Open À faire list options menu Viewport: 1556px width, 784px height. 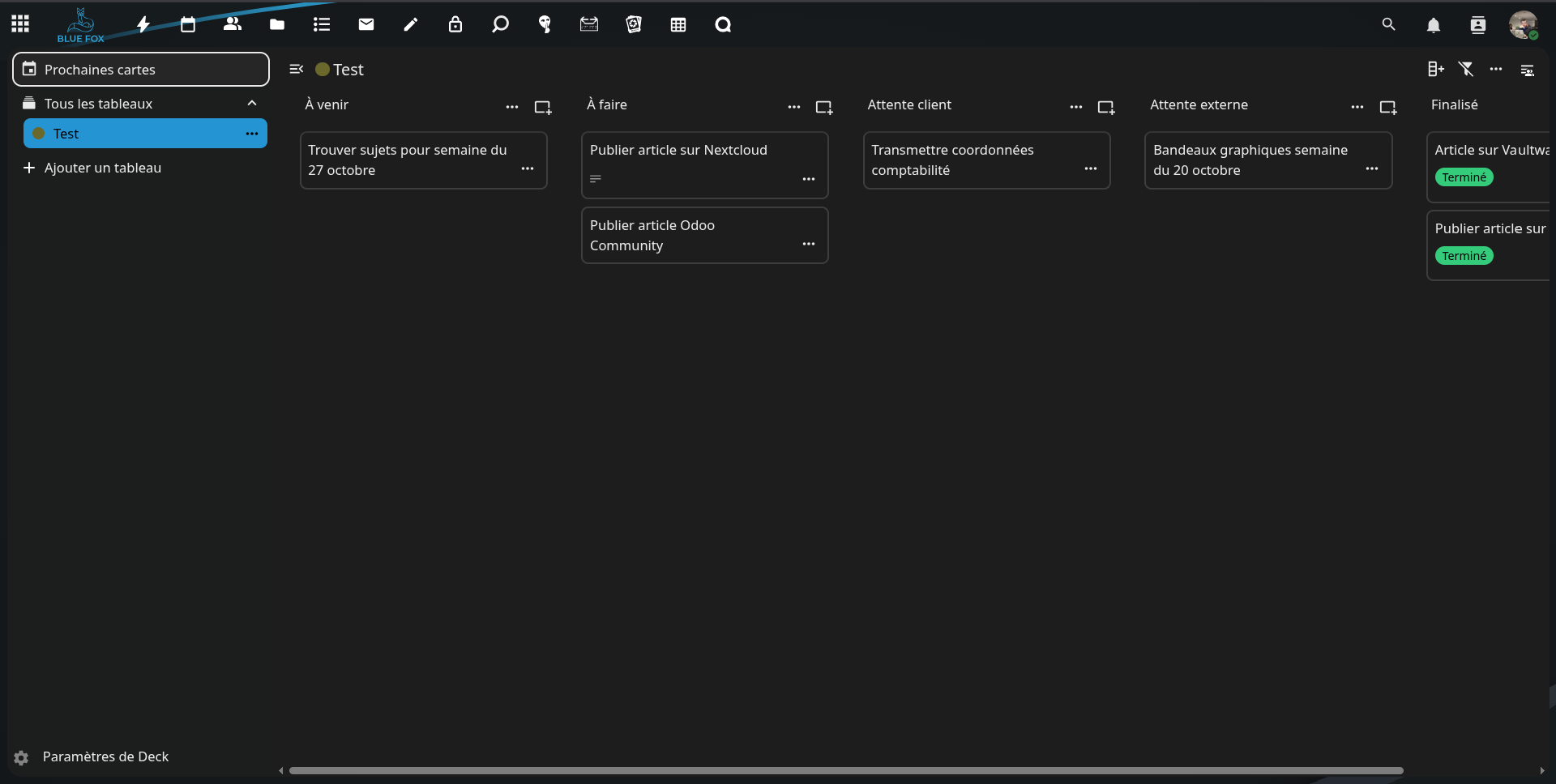click(793, 107)
